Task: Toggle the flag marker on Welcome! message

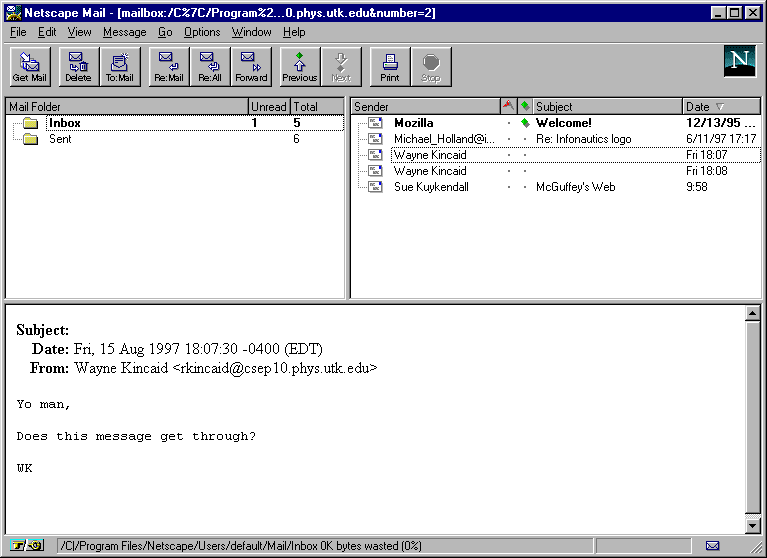Action: [x=508, y=123]
